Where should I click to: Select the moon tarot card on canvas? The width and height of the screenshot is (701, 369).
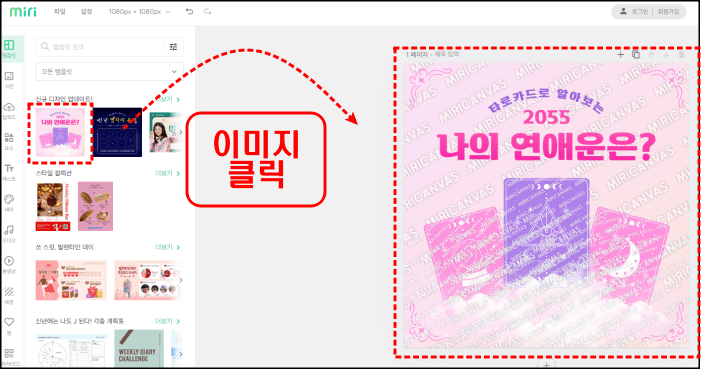click(629, 257)
